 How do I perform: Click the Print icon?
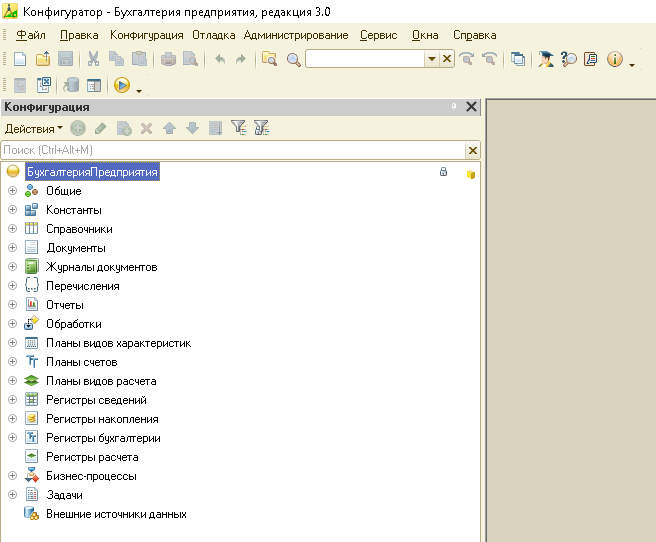tap(168, 59)
